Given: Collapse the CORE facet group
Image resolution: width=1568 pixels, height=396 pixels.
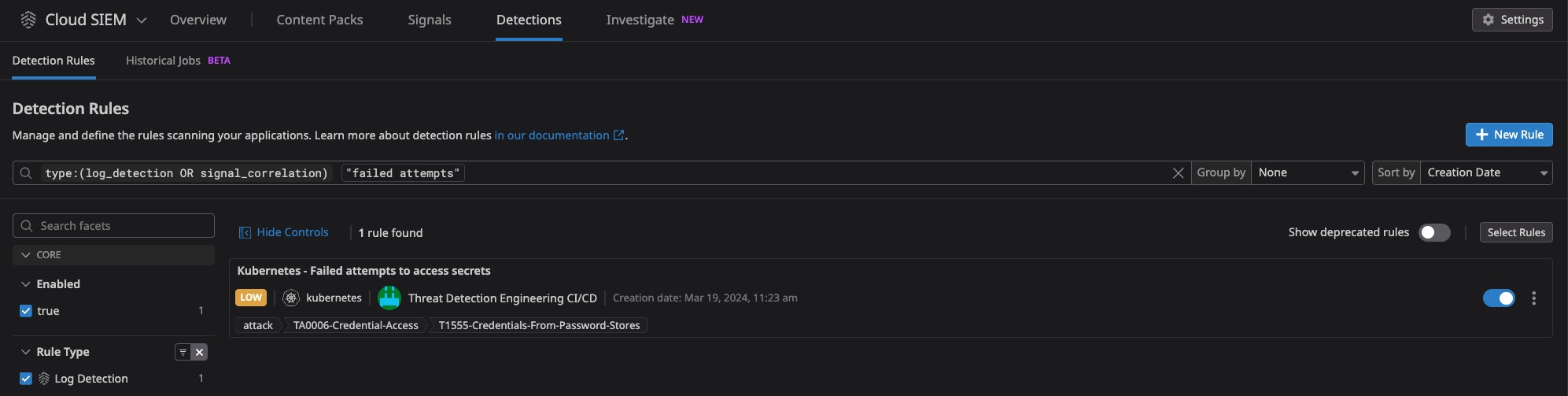Looking at the screenshot, I should 26,255.
